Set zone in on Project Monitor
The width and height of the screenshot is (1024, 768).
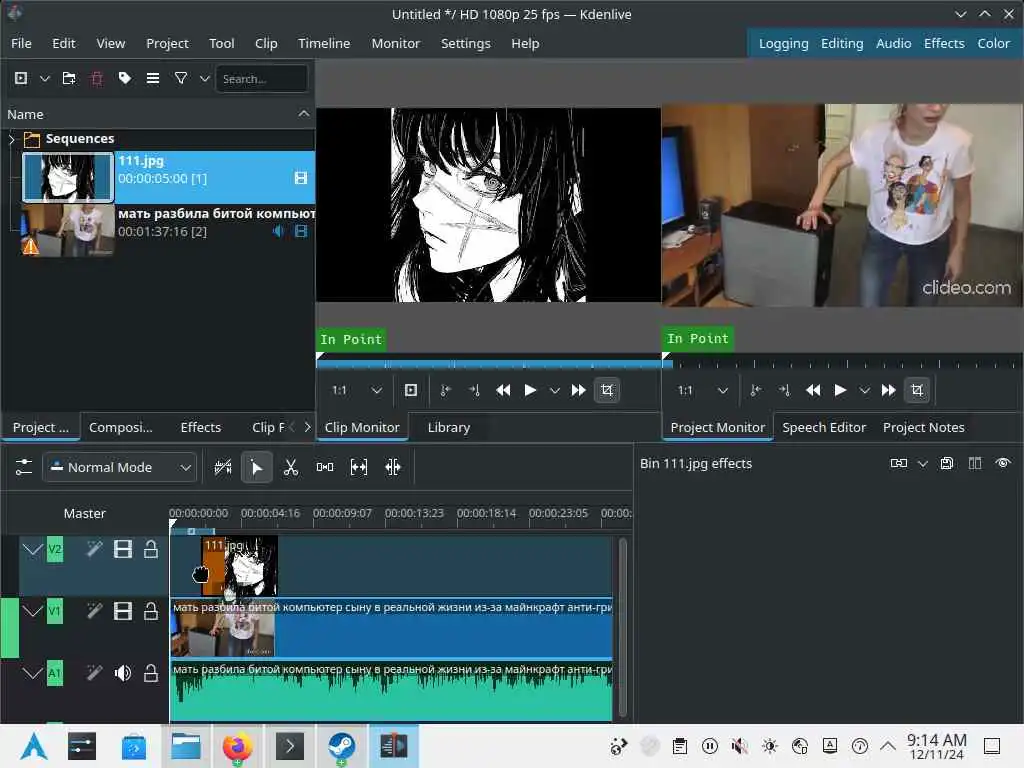756,390
